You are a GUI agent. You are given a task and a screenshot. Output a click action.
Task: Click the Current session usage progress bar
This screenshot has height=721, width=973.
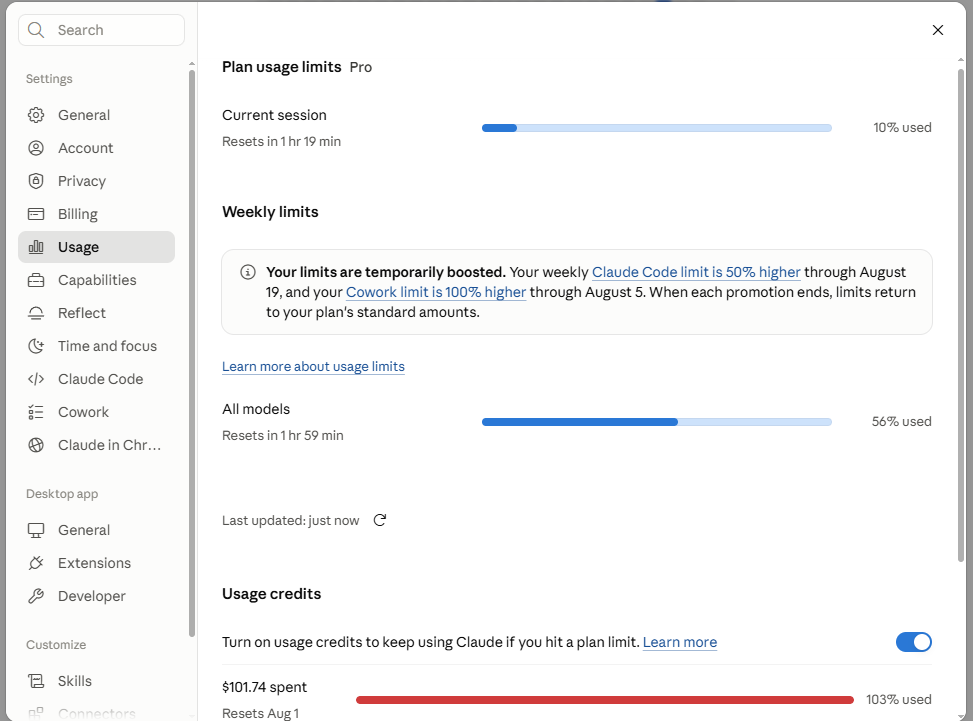(x=657, y=128)
